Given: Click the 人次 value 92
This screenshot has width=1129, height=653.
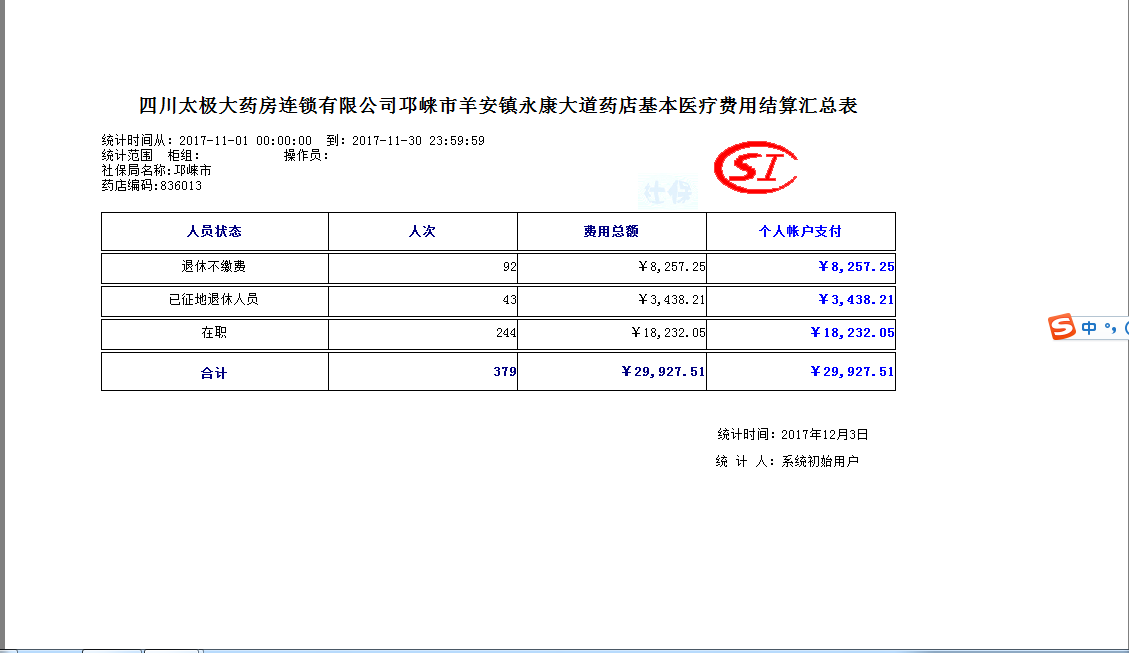Looking at the screenshot, I should (x=510, y=266).
